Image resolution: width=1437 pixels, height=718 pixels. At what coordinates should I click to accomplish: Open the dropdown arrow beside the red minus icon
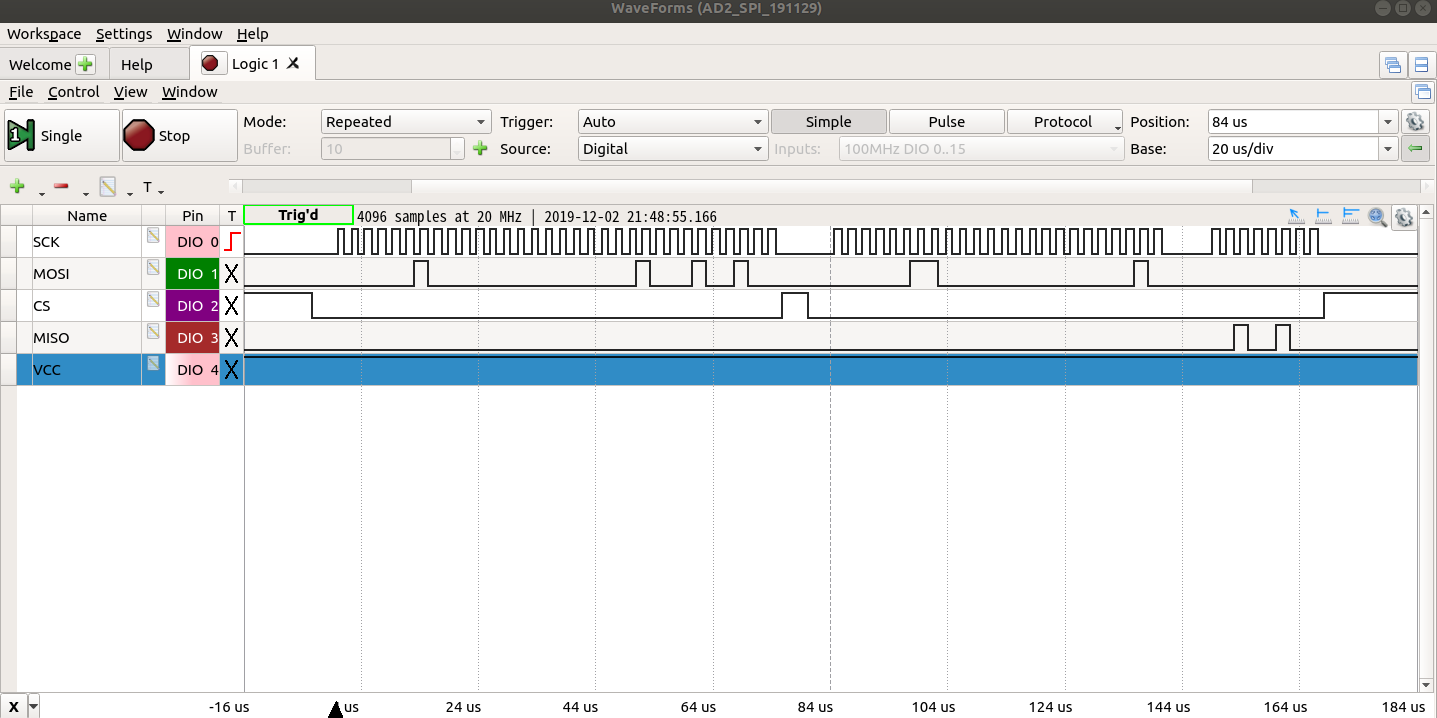point(85,192)
